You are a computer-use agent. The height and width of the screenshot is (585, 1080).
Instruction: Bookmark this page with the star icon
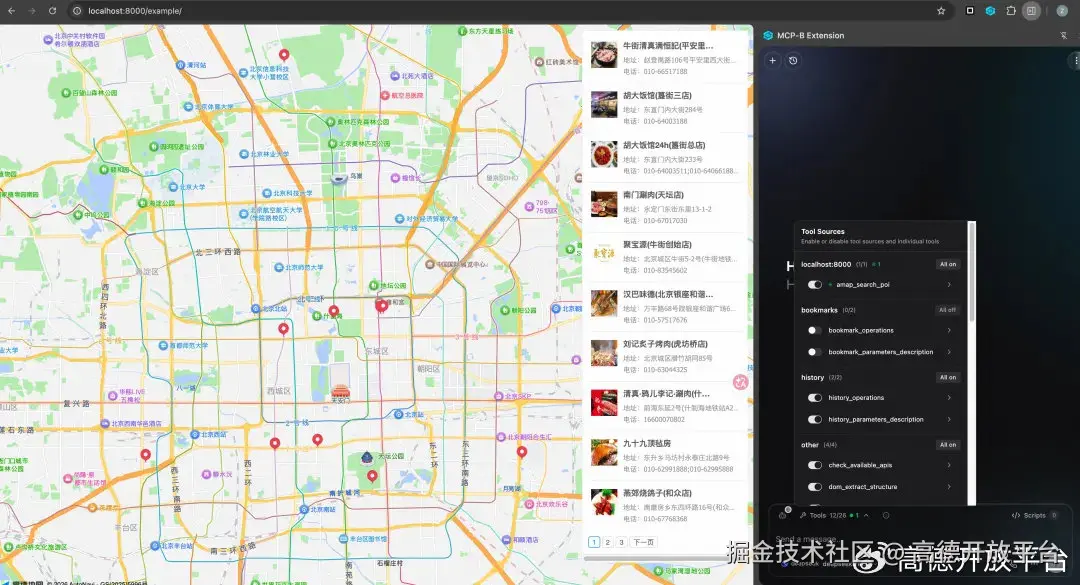(x=941, y=11)
